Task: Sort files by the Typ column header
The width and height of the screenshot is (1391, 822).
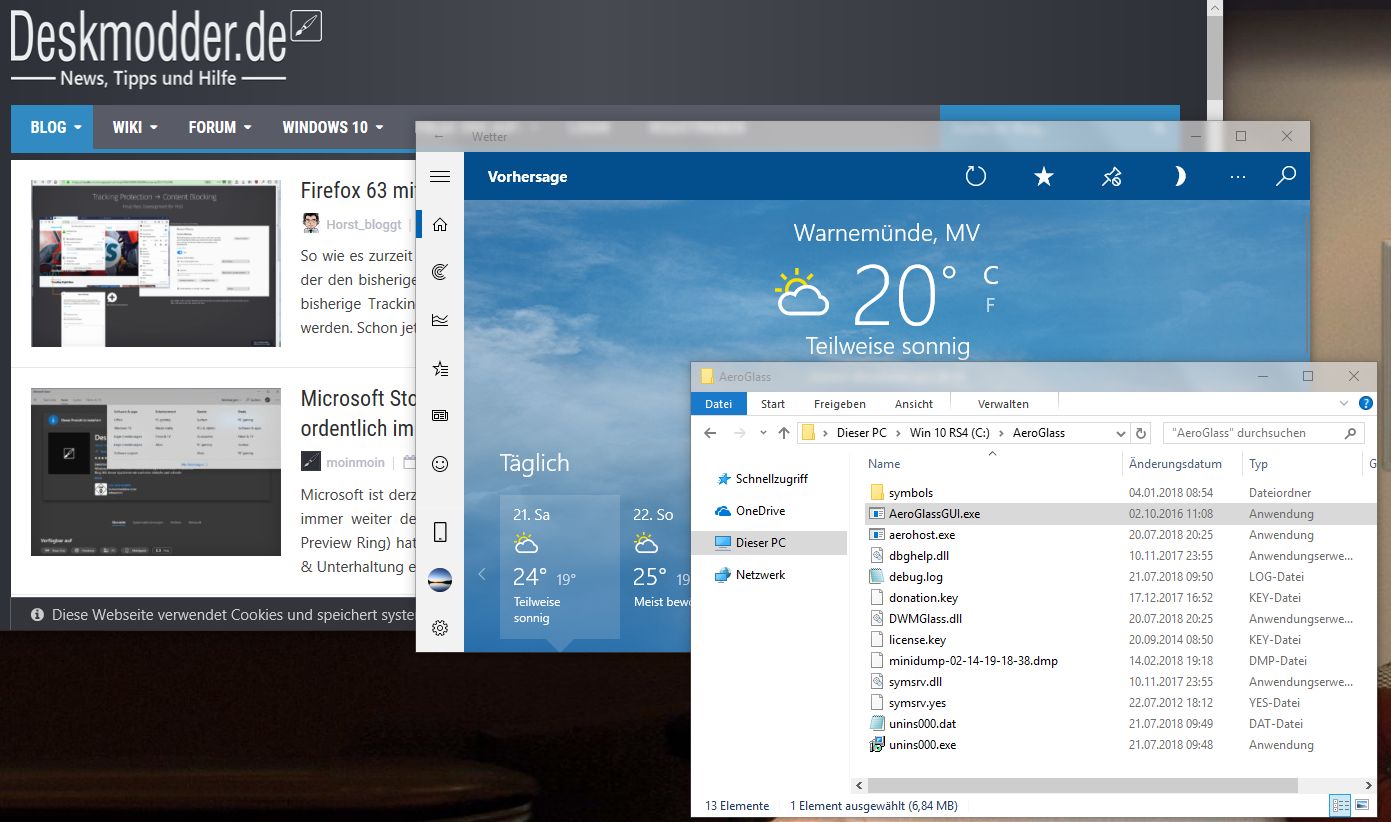Action: (1258, 464)
